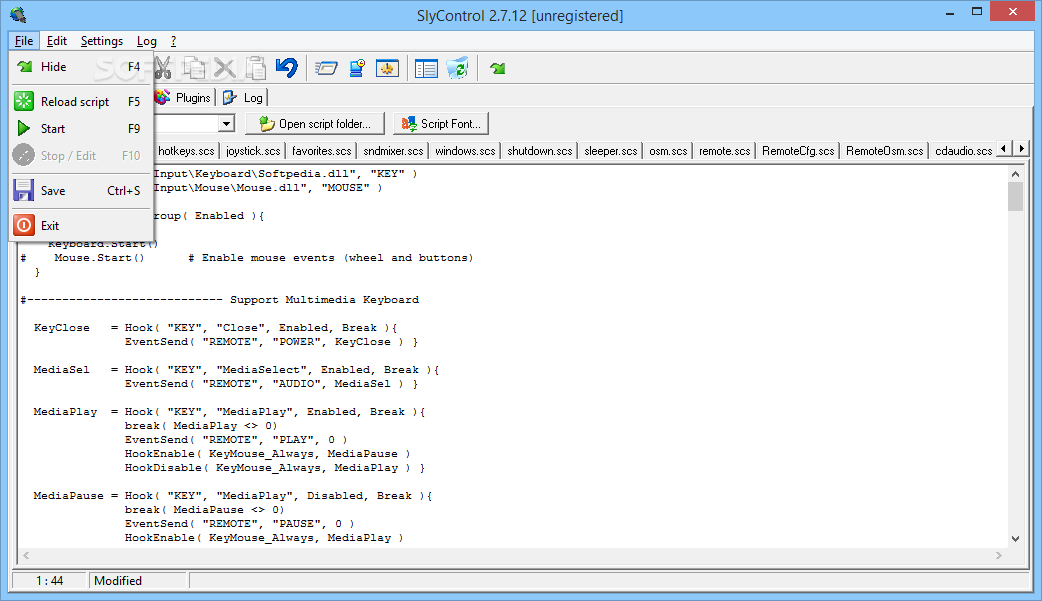Open the favorites.scs script tab
This screenshot has width=1042, height=601.
pyautogui.click(x=322, y=151)
